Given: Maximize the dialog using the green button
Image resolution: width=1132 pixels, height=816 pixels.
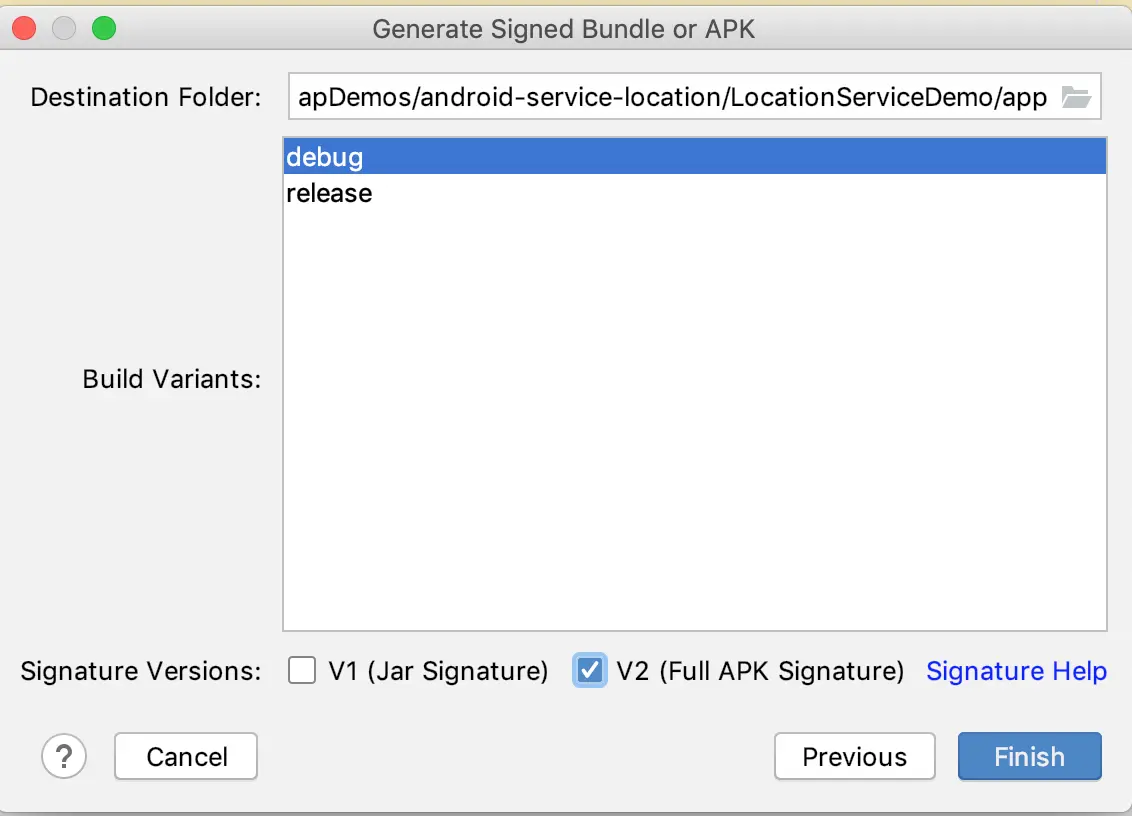Looking at the screenshot, I should tap(103, 29).
